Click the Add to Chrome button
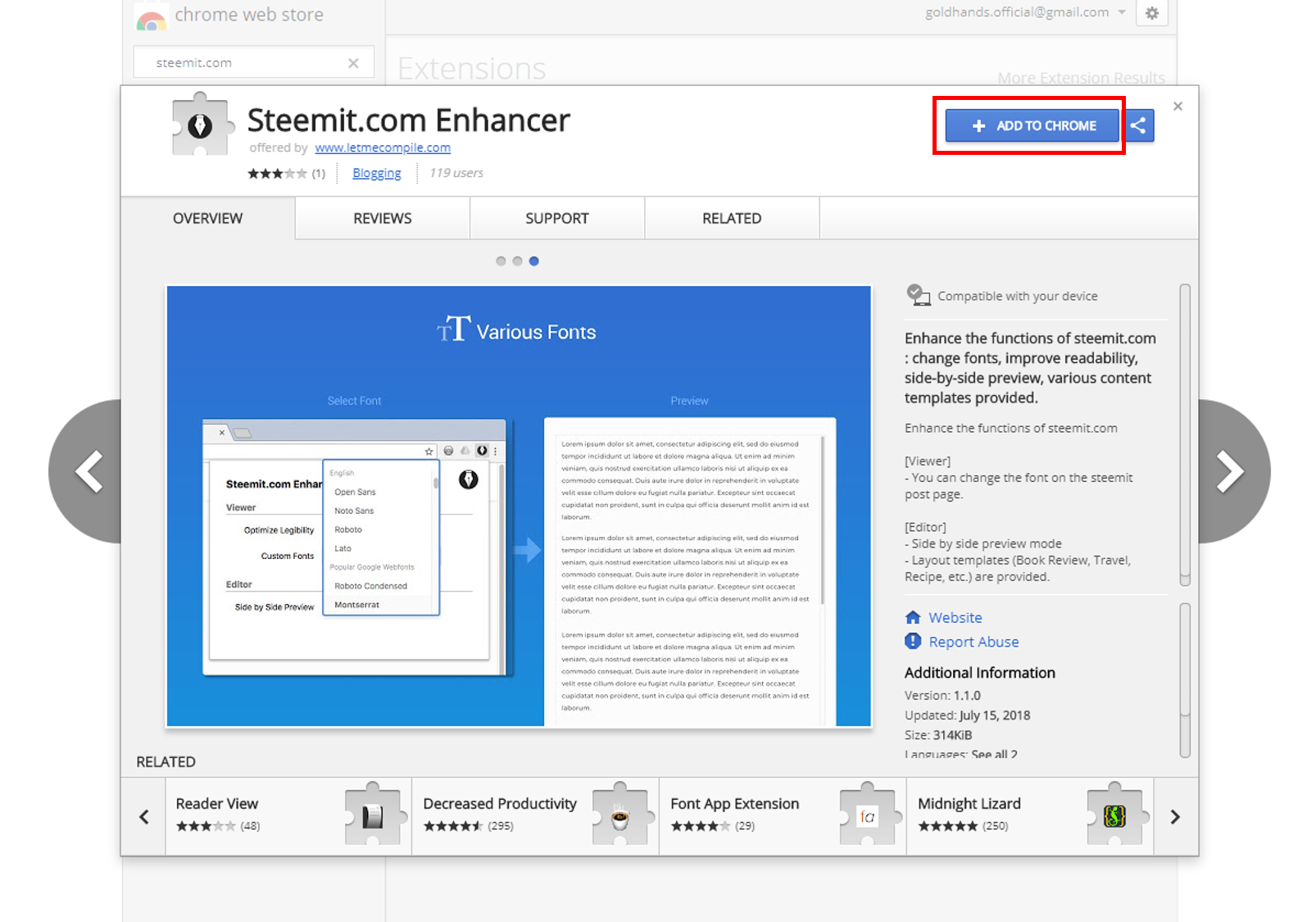The height and width of the screenshot is (922, 1316). 1032,125
